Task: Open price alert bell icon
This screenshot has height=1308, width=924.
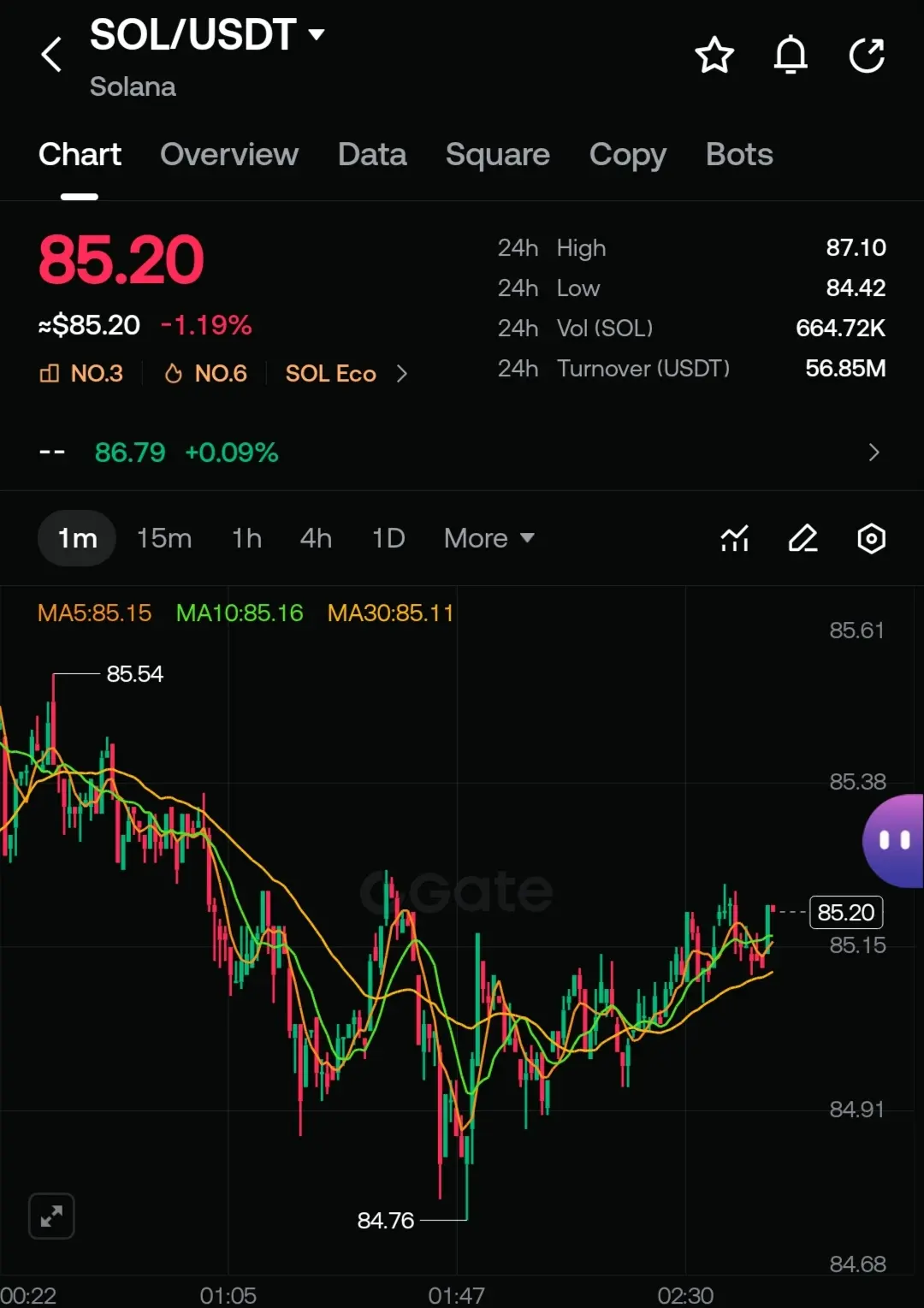Action: (791, 56)
